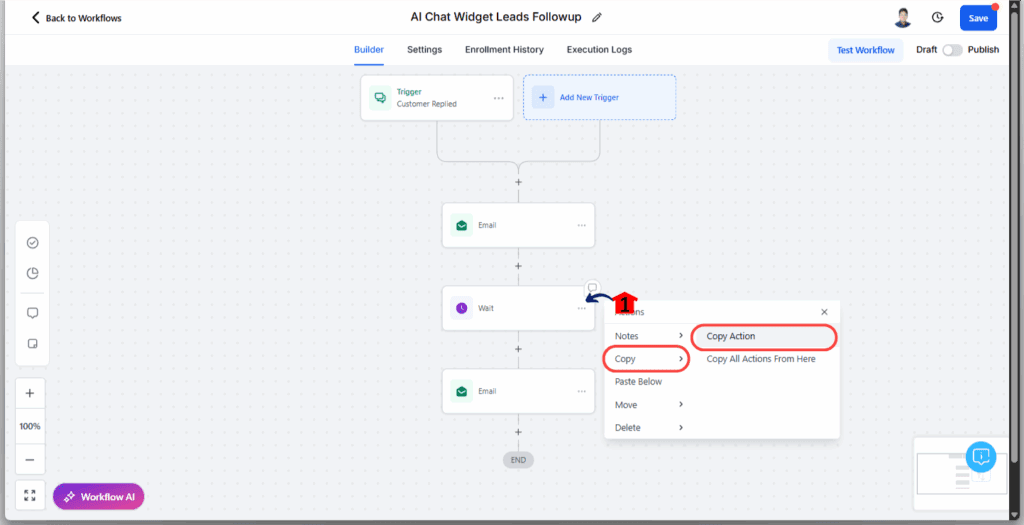This screenshot has height=525, width=1024.
Task: Click the Publish label
Action: click(x=983, y=50)
